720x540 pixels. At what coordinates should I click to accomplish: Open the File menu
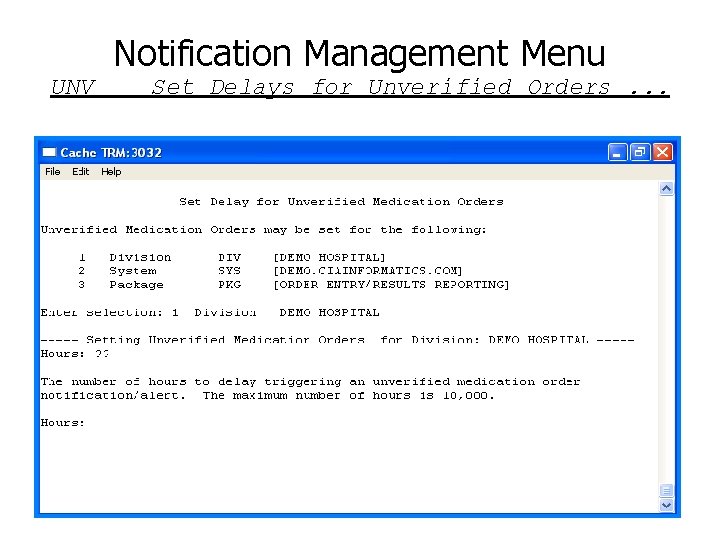click(x=52, y=172)
